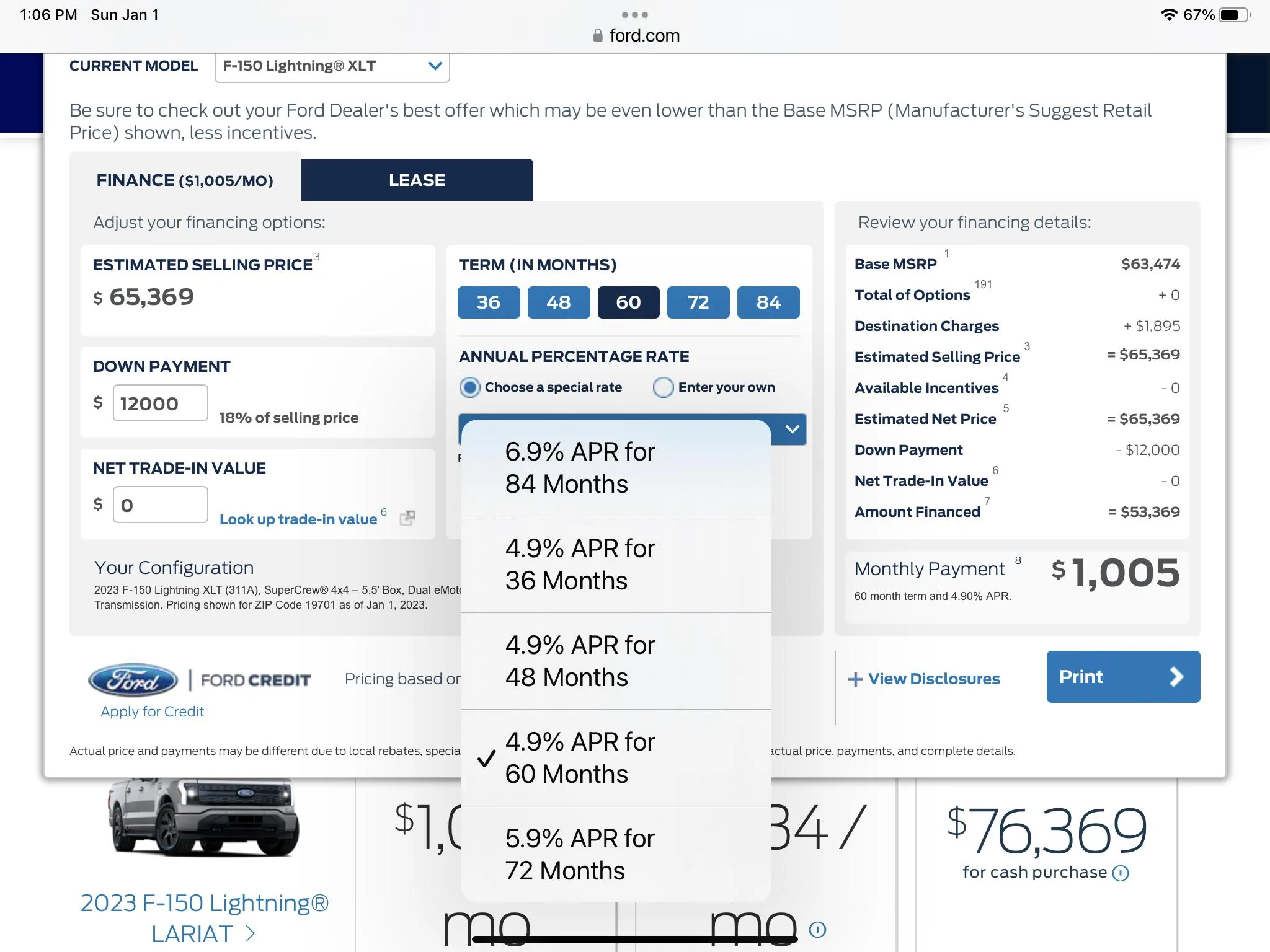Click the arrow icon on Print button

(x=1176, y=677)
